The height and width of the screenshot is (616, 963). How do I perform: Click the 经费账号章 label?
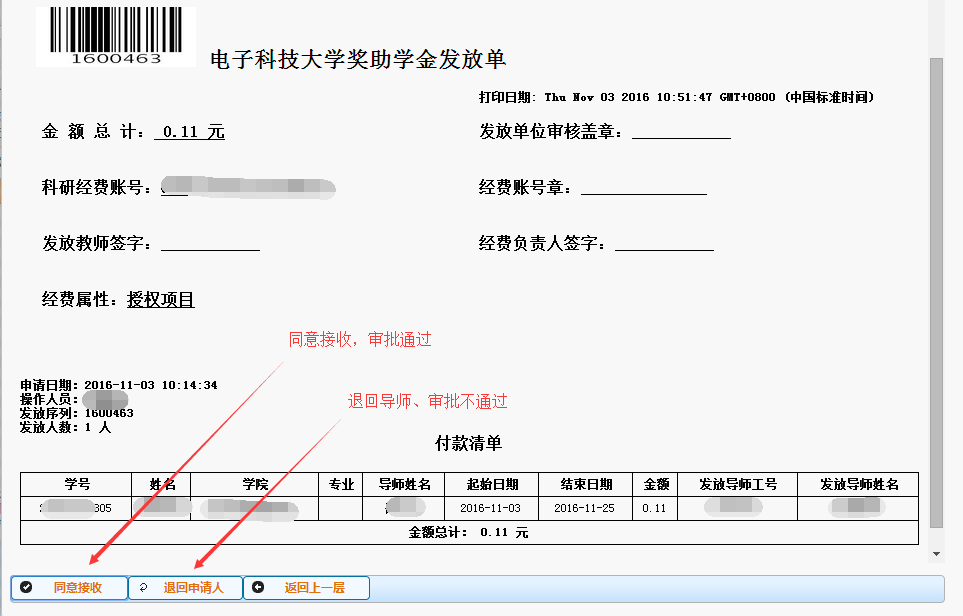point(525,187)
